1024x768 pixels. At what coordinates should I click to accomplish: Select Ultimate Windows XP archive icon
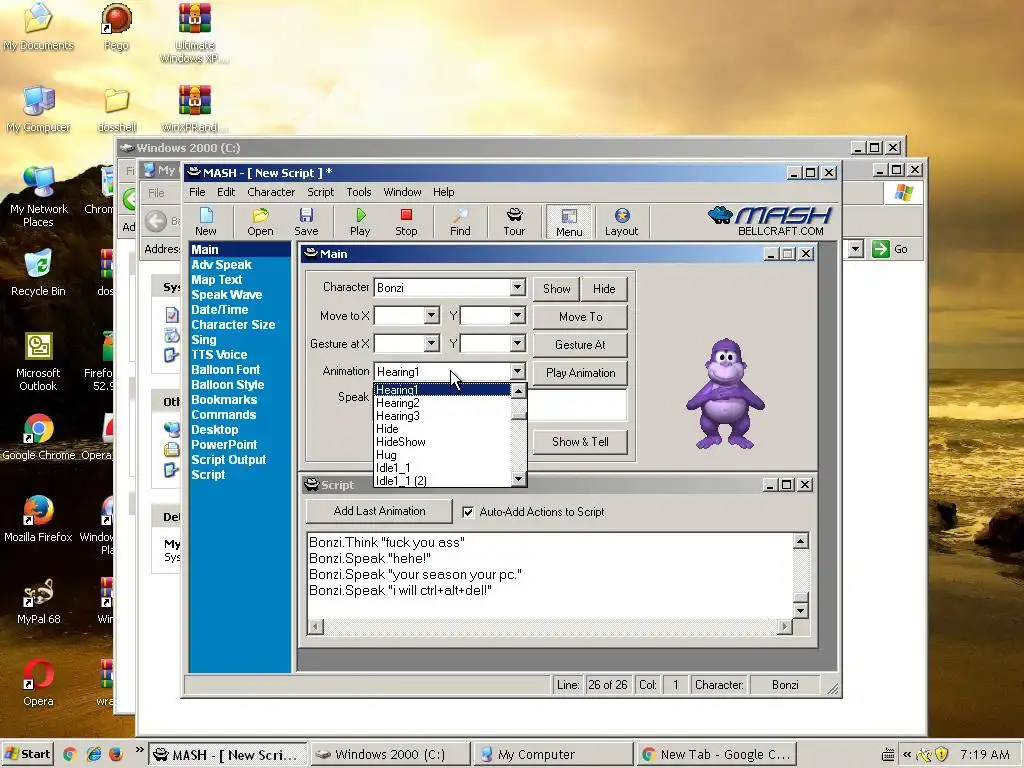(x=195, y=33)
